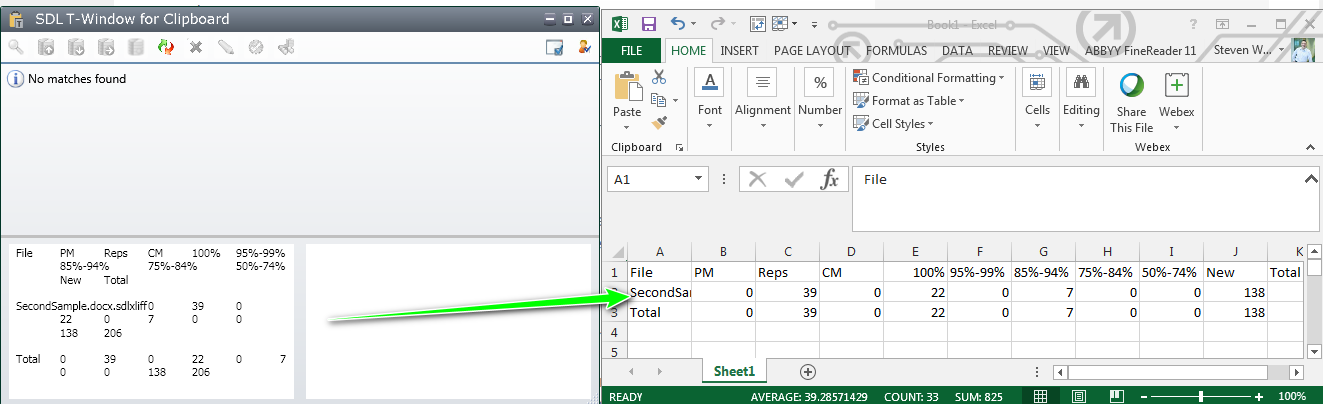Click the search magnifier icon in T-Window toolbar
Screen dimensions: 1323x404
click(16, 47)
